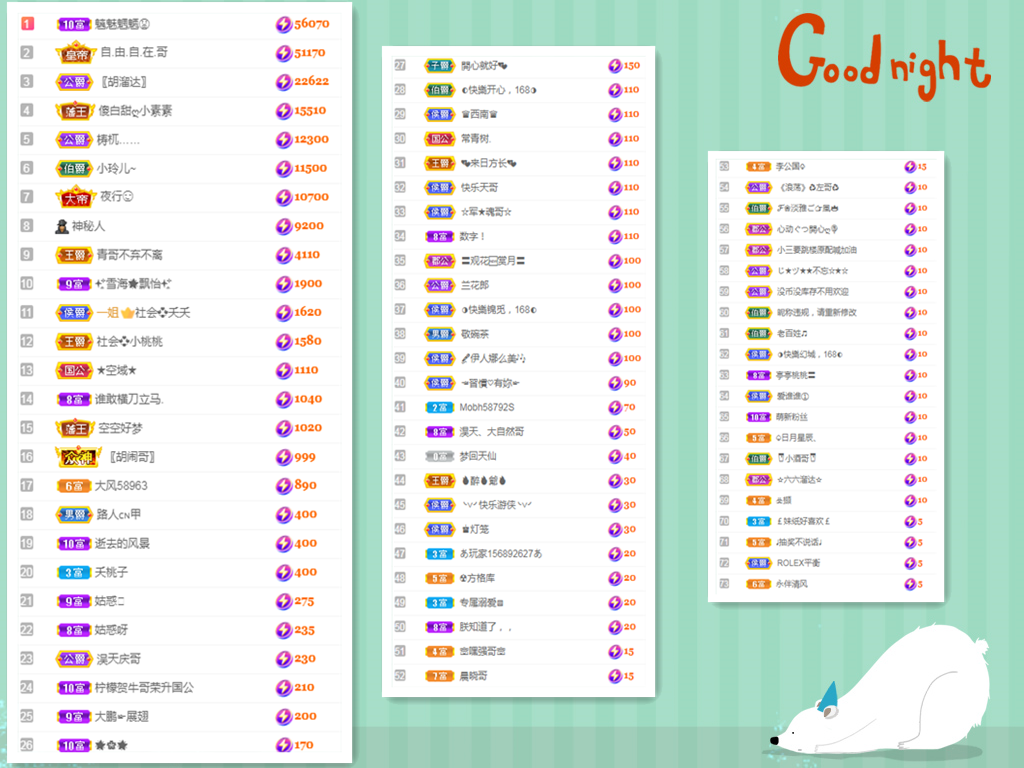This screenshot has height=768, width=1024.
Task: Click the 大帝 badge beside 夜行
Action: click(75, 197)
